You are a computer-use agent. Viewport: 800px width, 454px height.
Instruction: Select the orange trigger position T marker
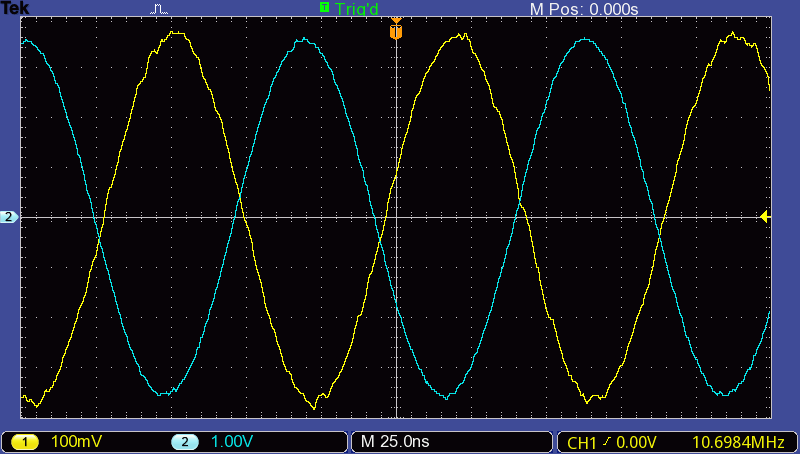click(396, 33)
